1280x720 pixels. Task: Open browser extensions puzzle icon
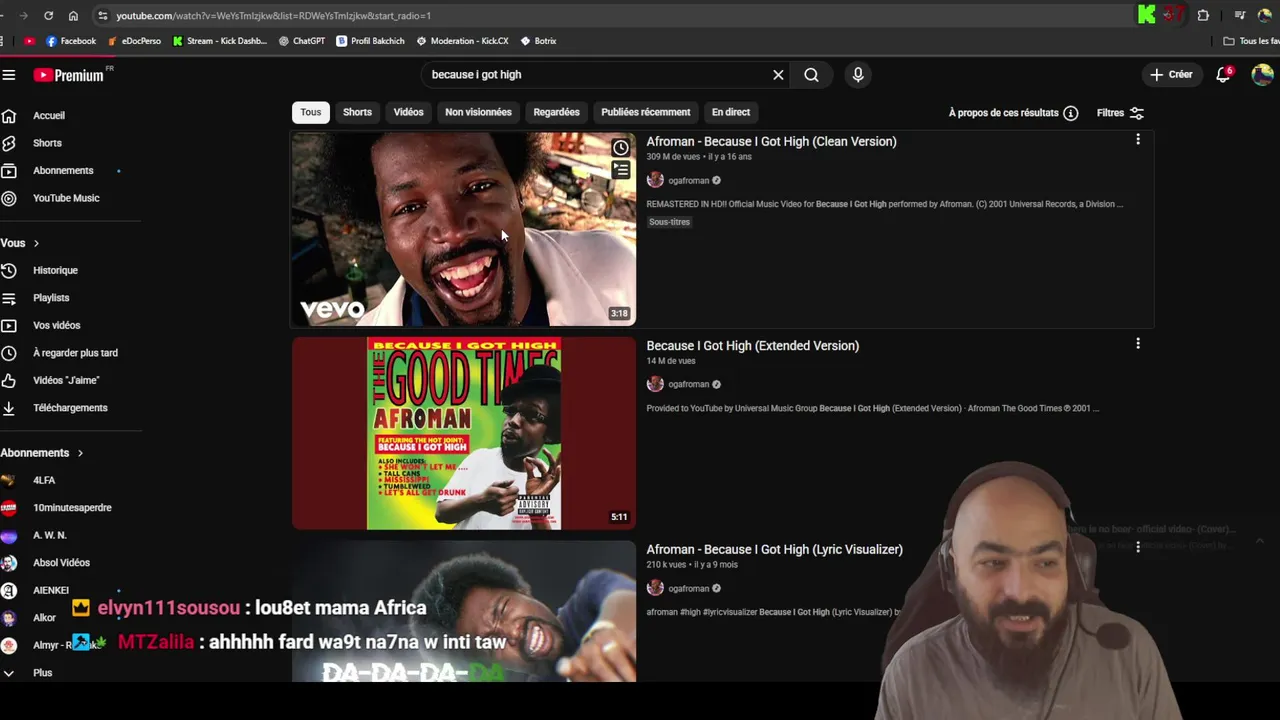1203,15
